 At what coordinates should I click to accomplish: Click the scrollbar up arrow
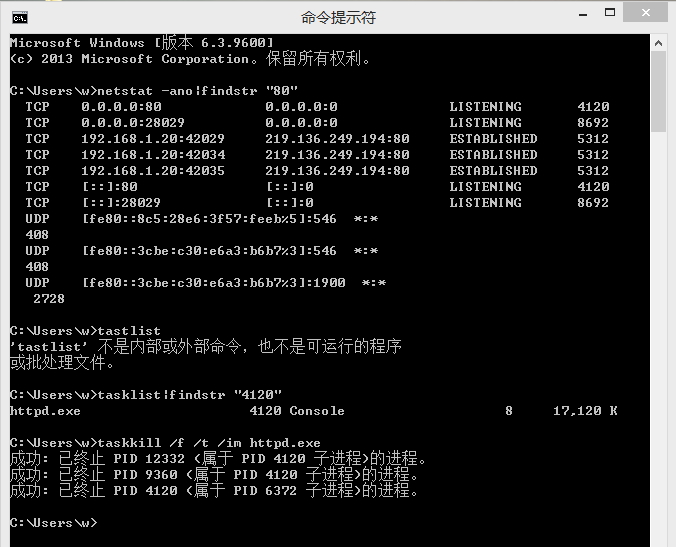(658, 43)
